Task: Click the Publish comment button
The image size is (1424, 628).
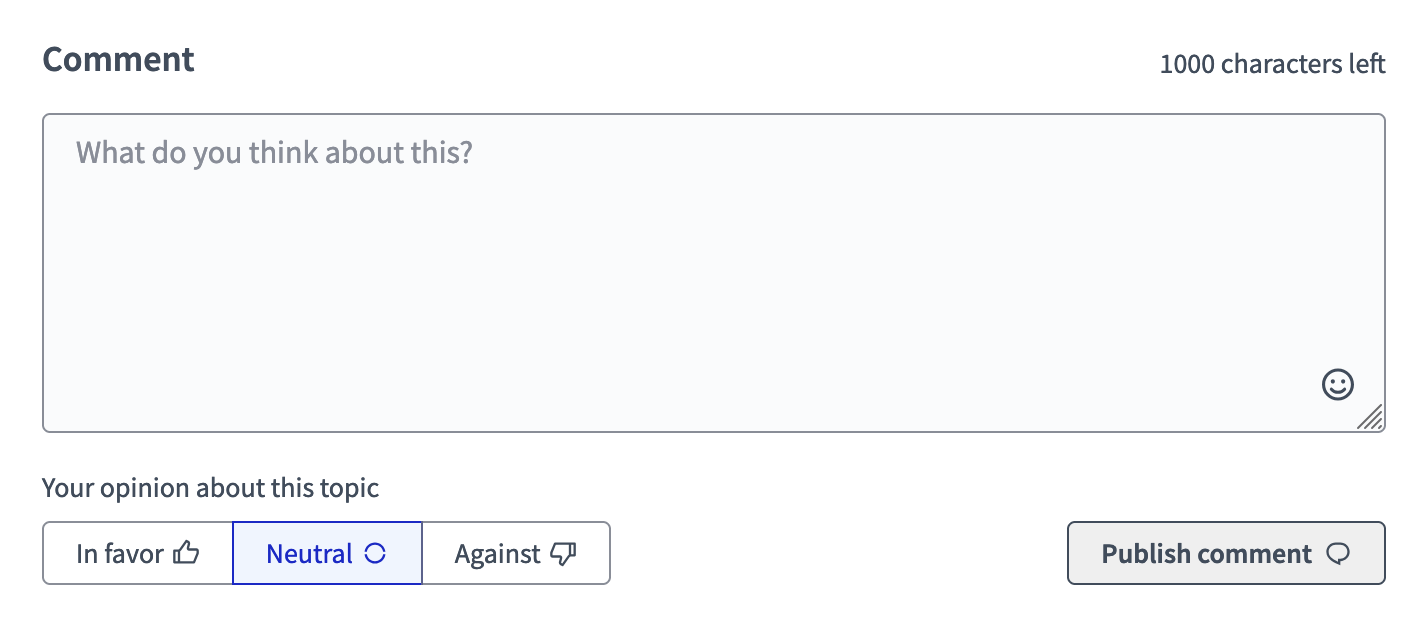Action: point(1226,553)
